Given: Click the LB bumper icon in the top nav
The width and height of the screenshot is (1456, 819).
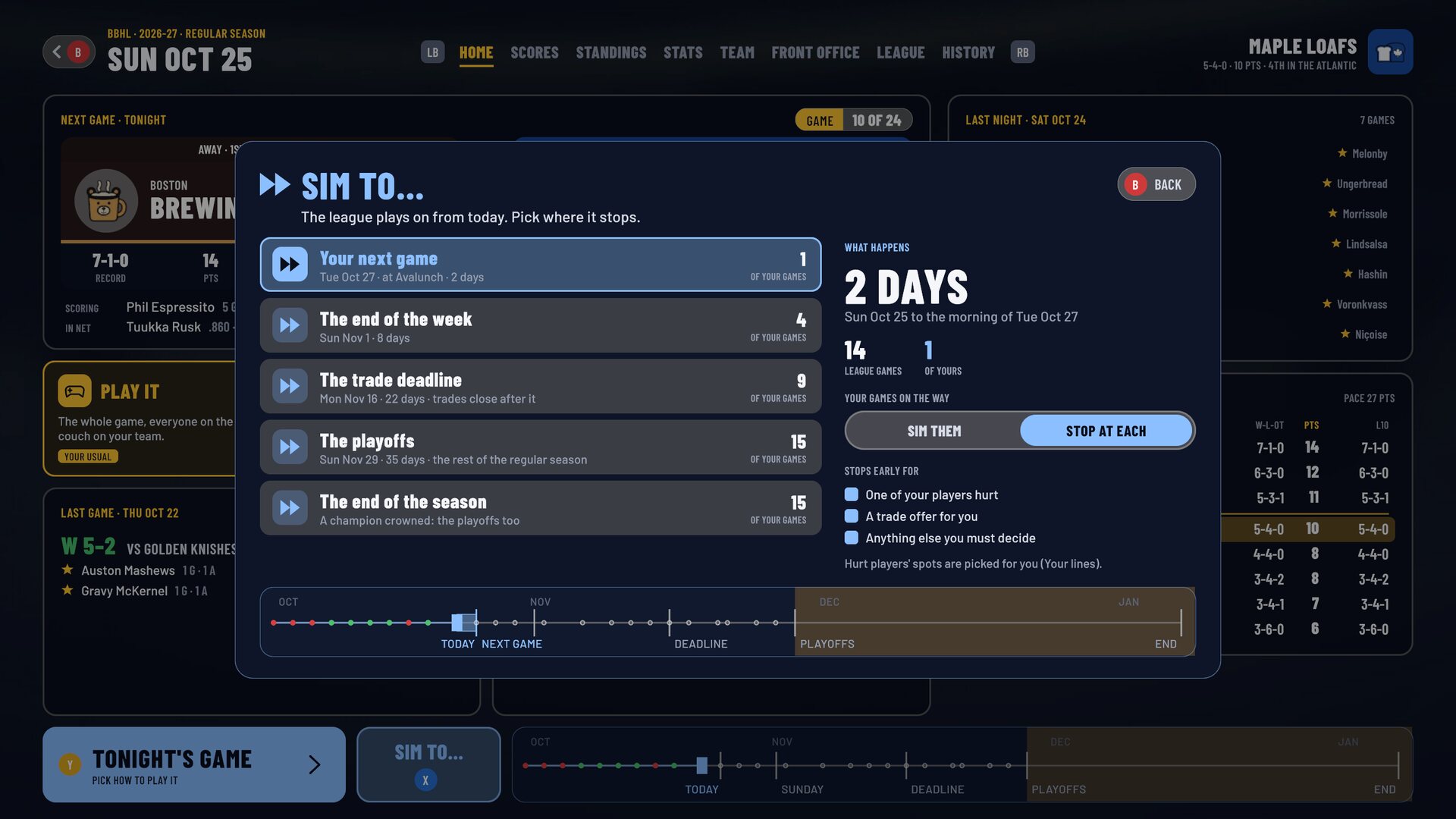Looking at the screenshot, I should [432, 52].
